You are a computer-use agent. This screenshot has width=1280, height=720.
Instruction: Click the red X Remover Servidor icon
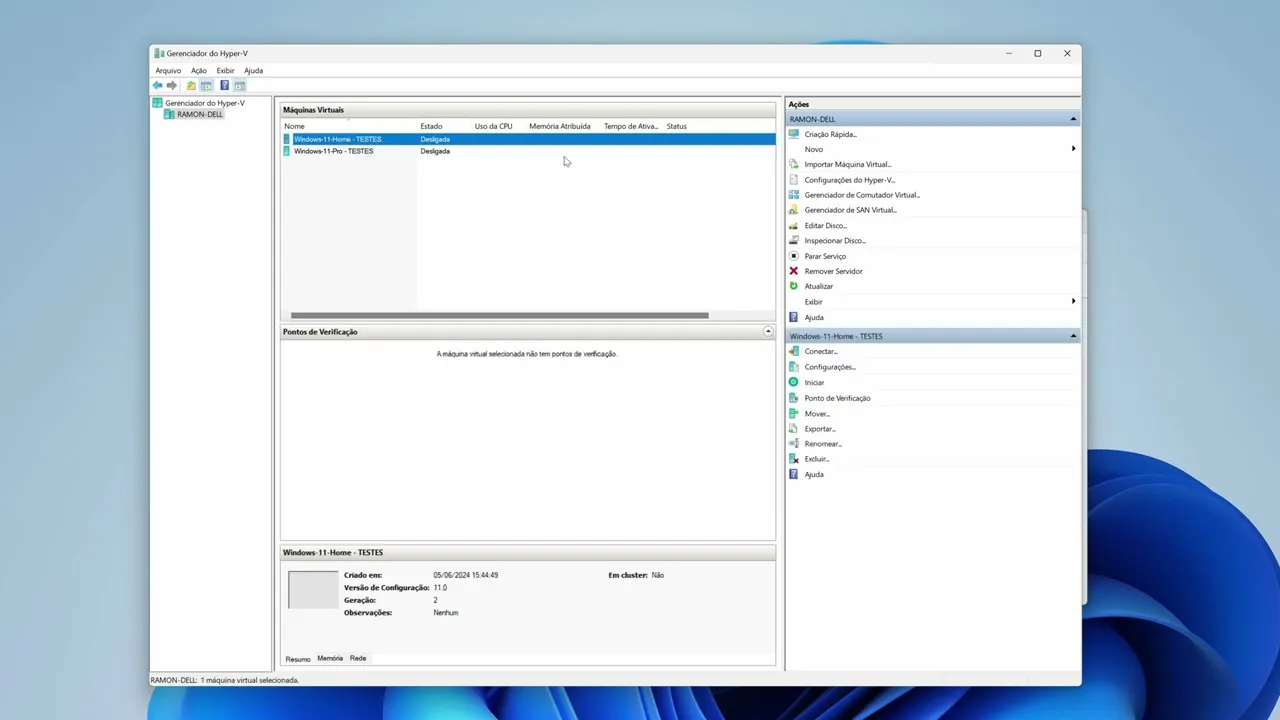click(x=794, y=271)
